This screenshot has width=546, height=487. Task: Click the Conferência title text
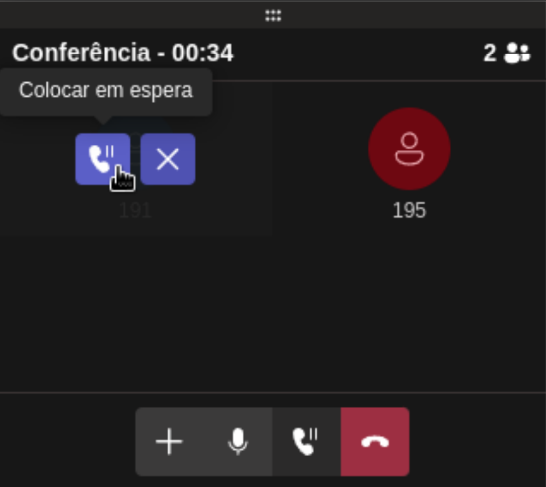click(x=81, y=53)
